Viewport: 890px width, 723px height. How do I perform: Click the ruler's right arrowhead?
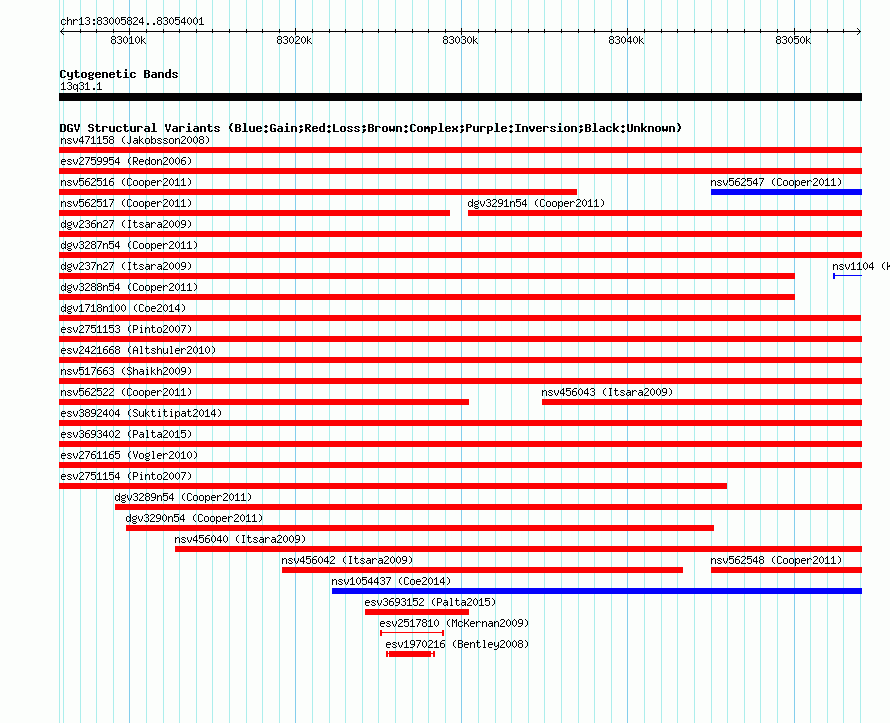pyautogui.click(x=859, y=31)
